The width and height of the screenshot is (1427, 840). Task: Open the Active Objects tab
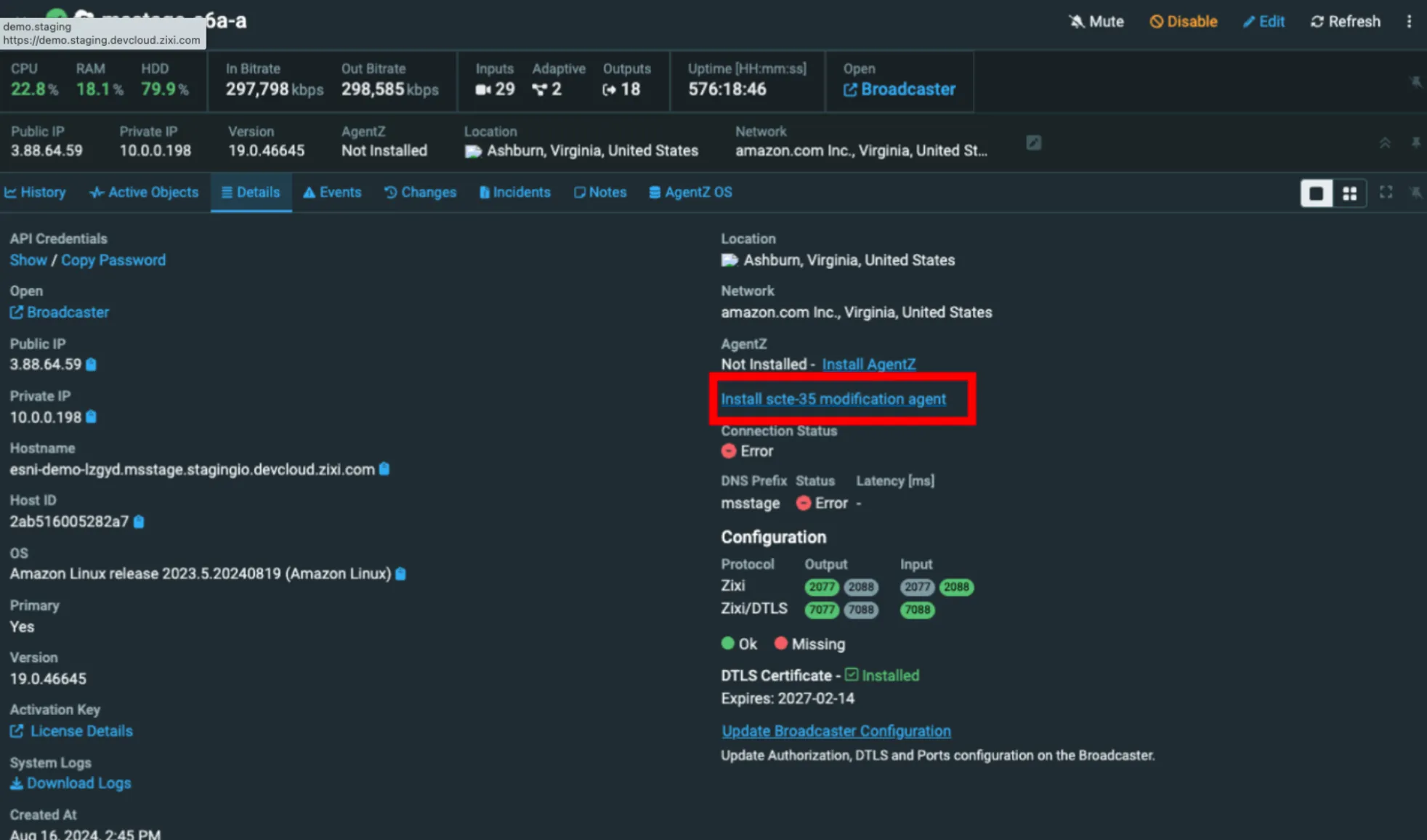coord(144,192)
